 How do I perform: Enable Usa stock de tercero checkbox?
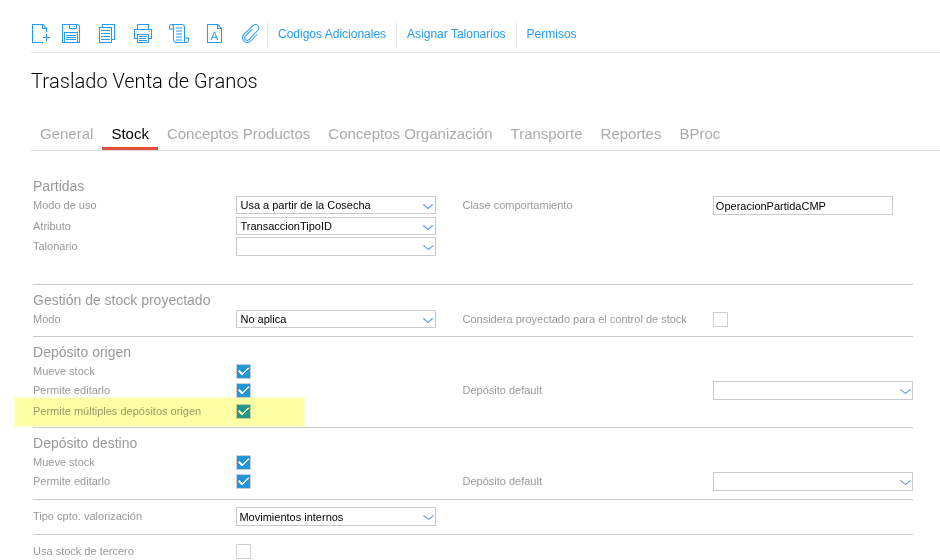pos(243,551)
